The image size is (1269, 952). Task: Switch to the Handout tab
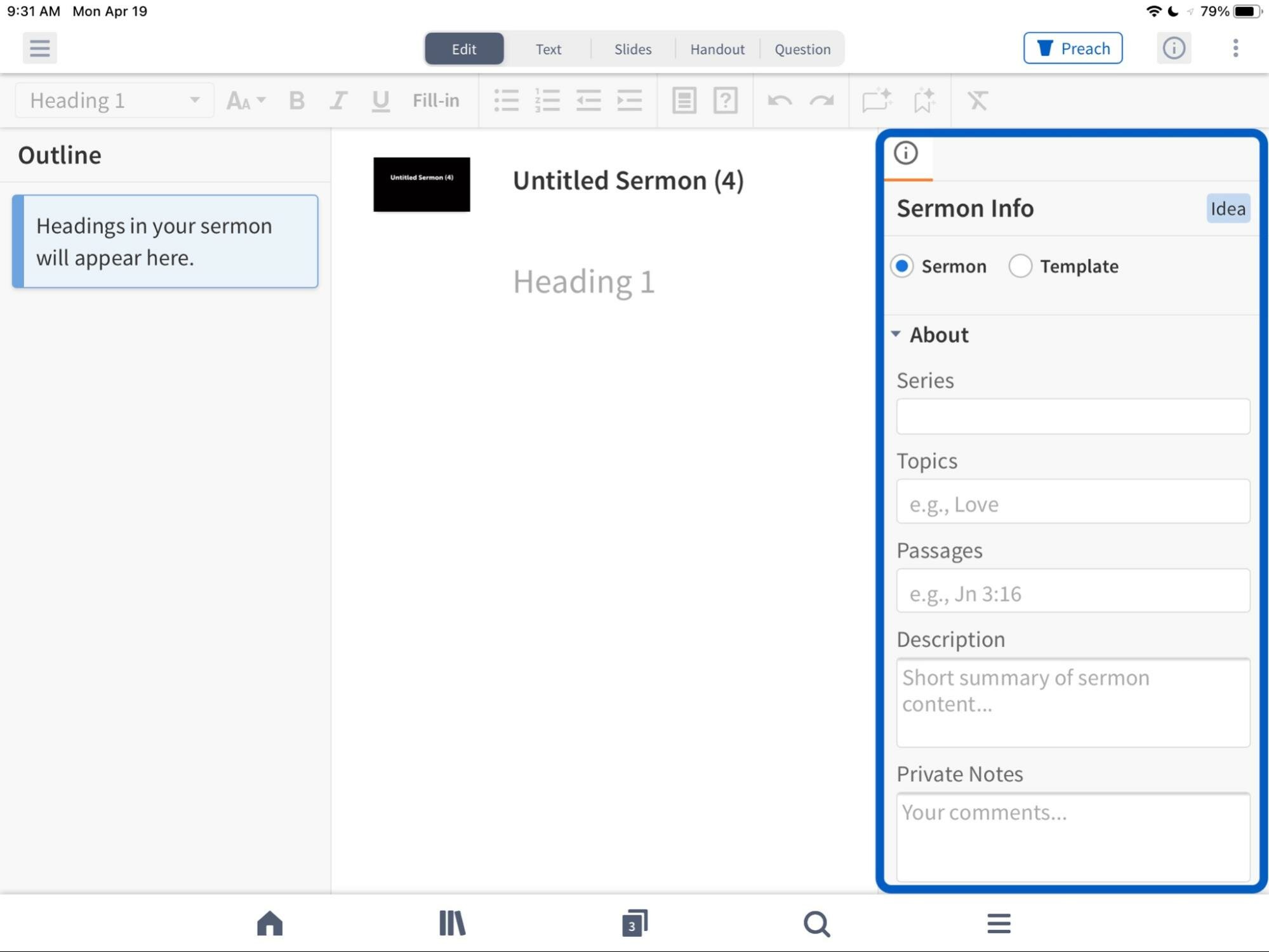click(x=717, y=49)
